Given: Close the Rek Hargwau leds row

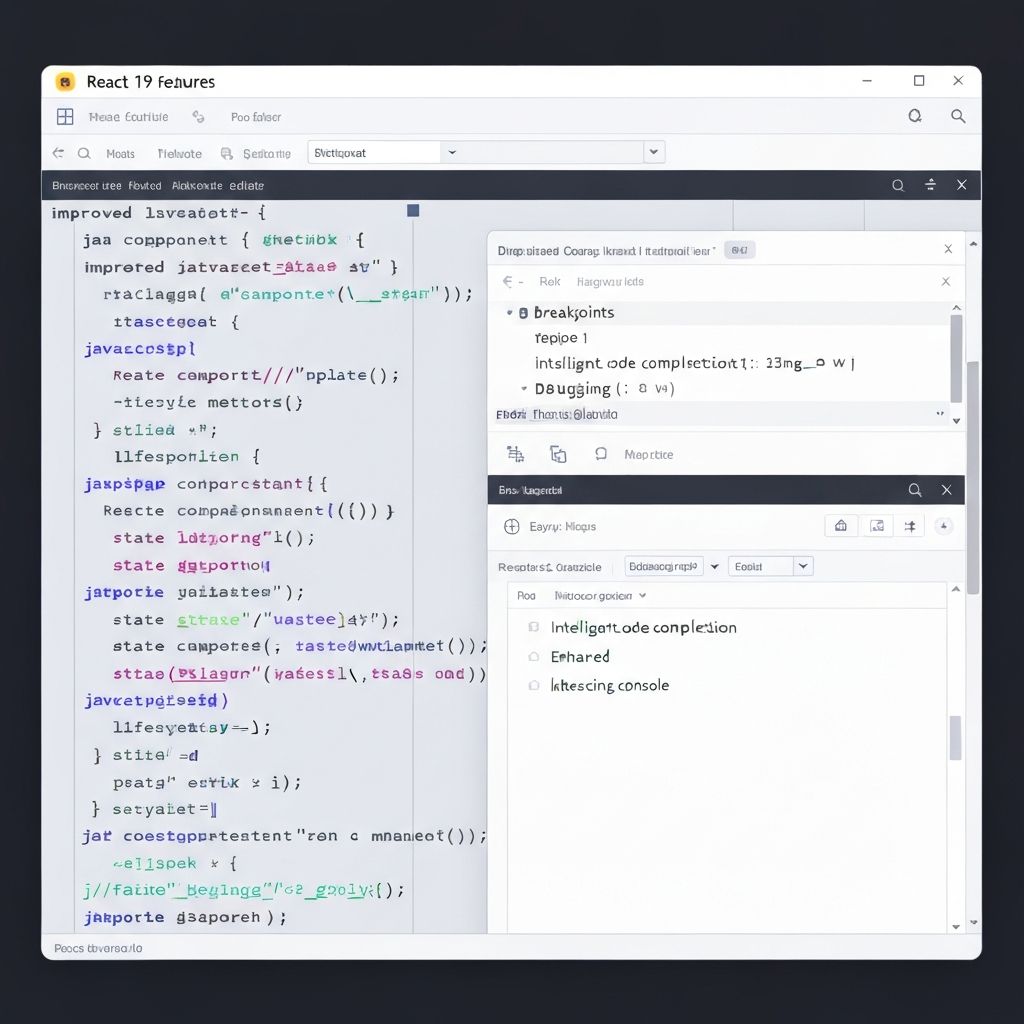Looking at the screenshot, I should (x=946, y=281).
